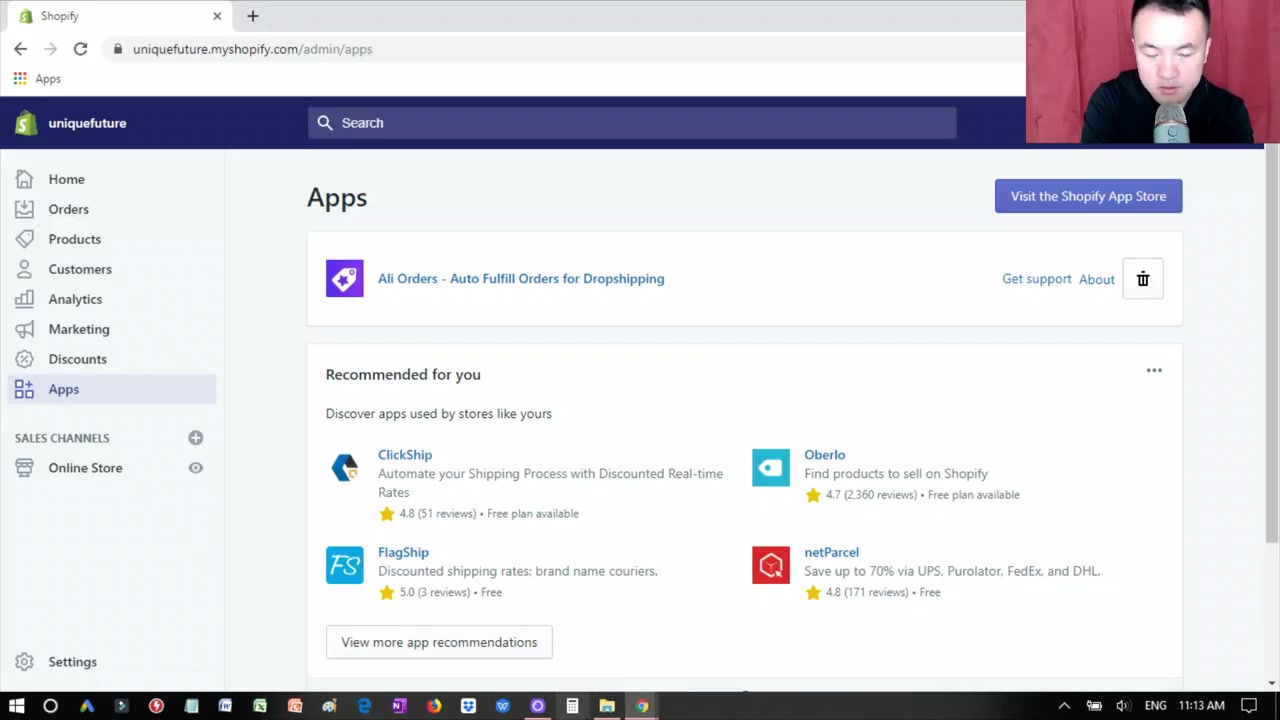Open the Windows Start menu
This screenshot has width=1280, height=720.
click(x=17, y=706)
